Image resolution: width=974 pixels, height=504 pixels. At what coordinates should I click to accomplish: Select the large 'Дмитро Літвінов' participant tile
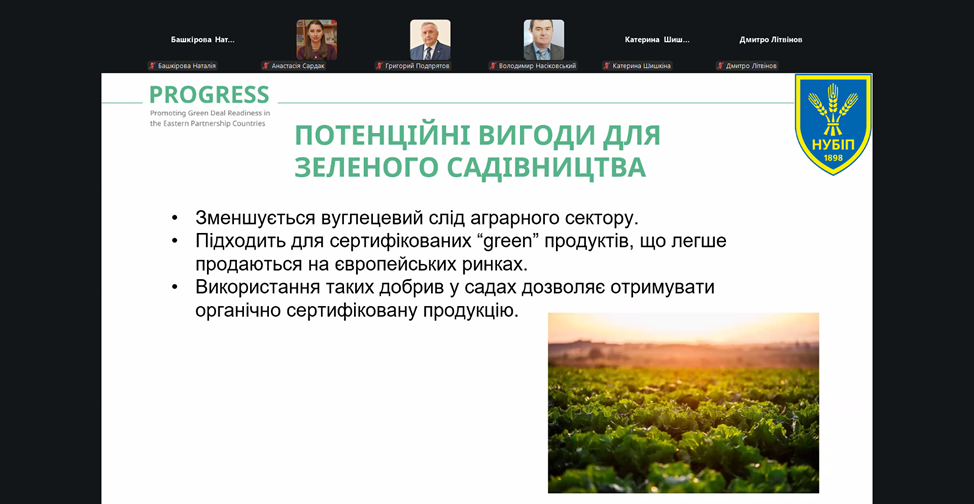(771, 40)
